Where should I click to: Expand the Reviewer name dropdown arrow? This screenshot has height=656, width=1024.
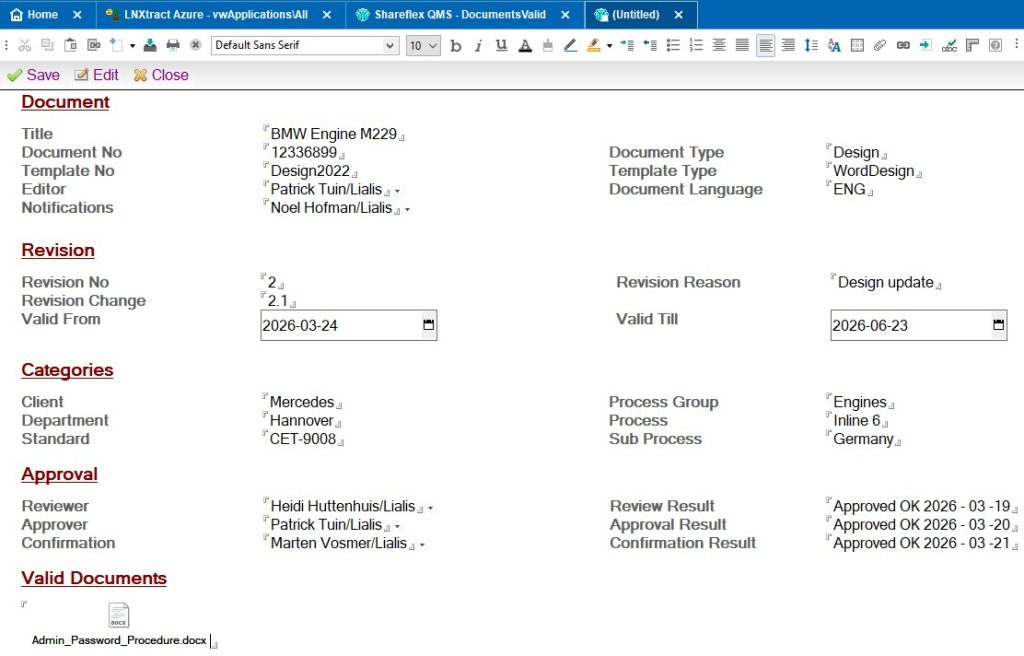[431, 508]
